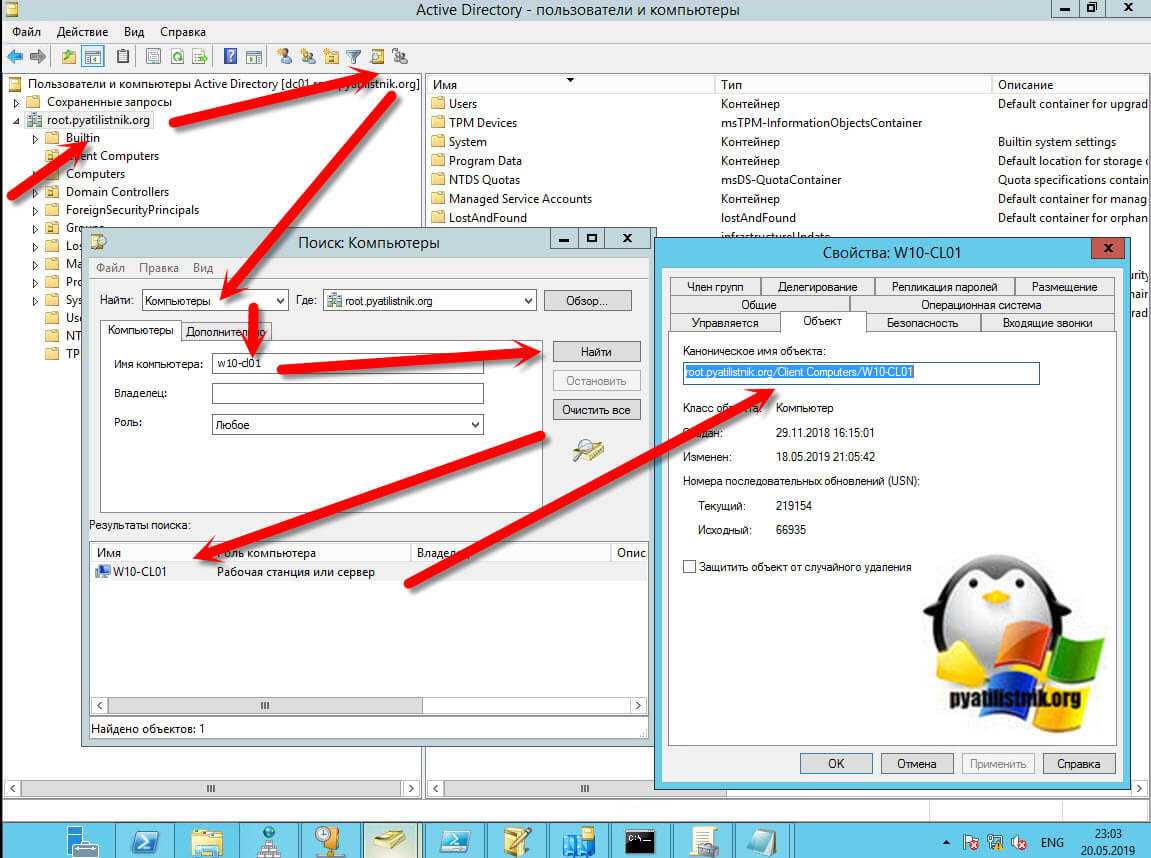Viewport: 1151px width, 858px height.
Task: Switch to the Операционная система tab
Action: click(980, 304)
